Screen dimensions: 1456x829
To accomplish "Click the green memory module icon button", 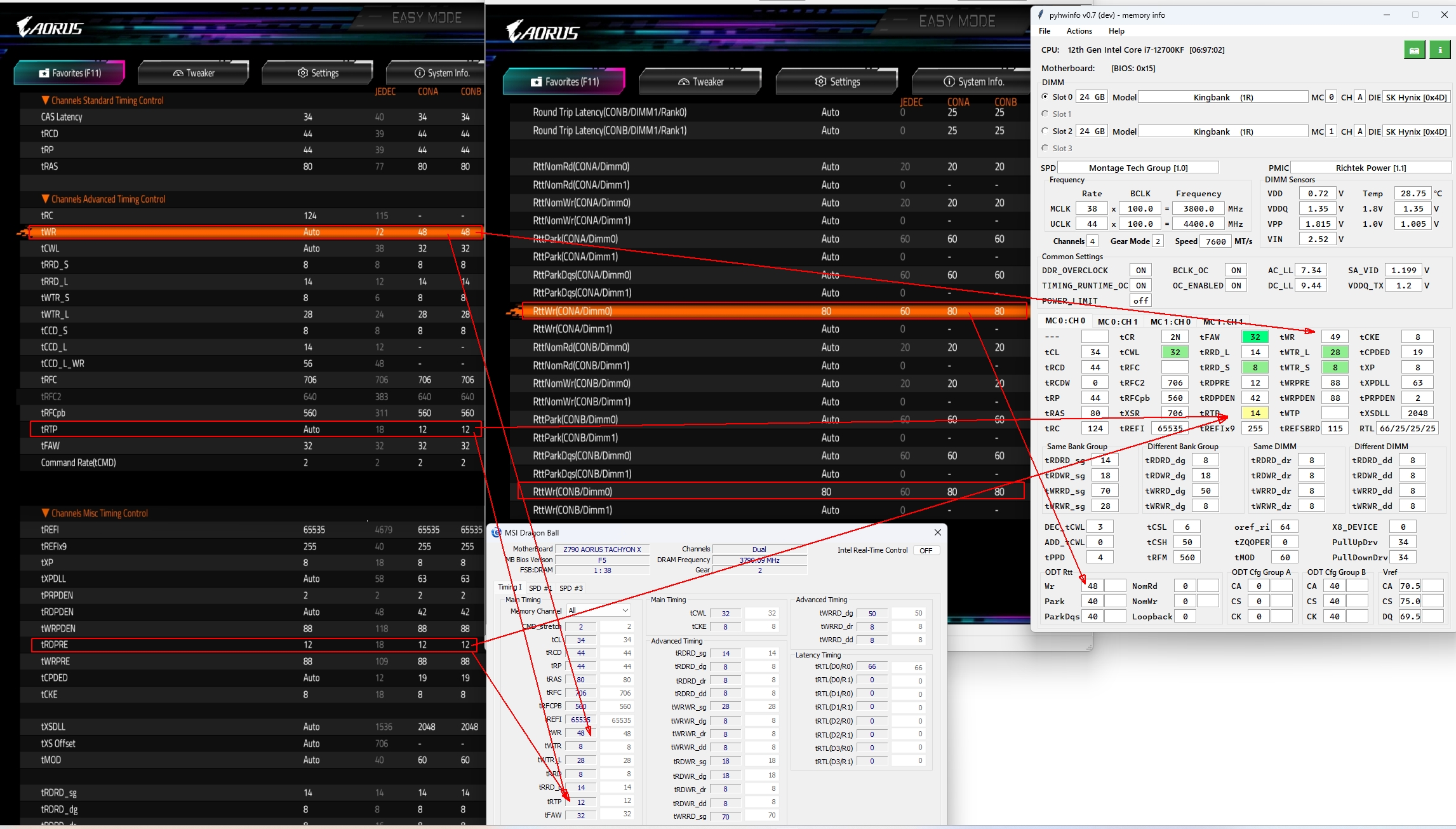I will click(x=1414, y=50).
